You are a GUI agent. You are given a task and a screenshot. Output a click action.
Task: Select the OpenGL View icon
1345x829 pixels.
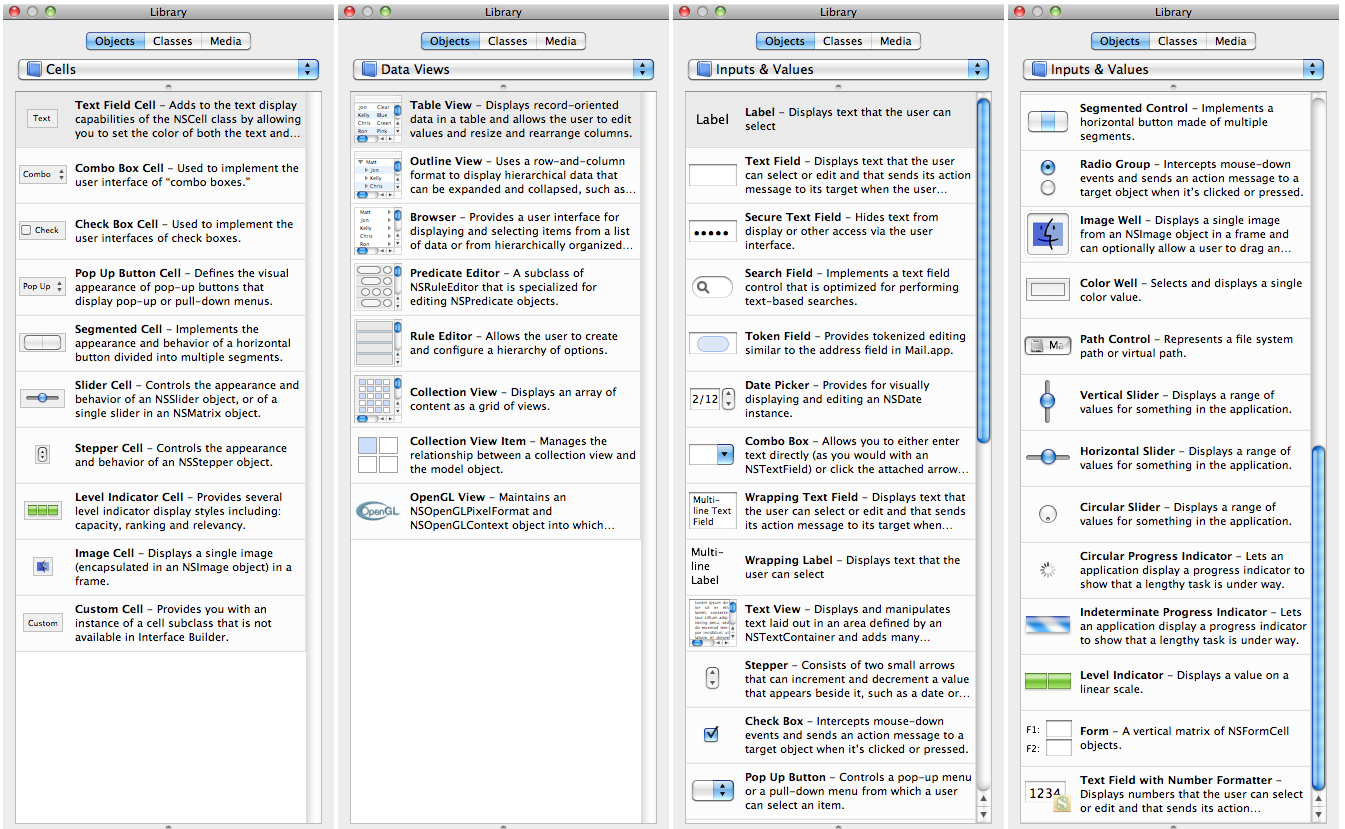377,511
